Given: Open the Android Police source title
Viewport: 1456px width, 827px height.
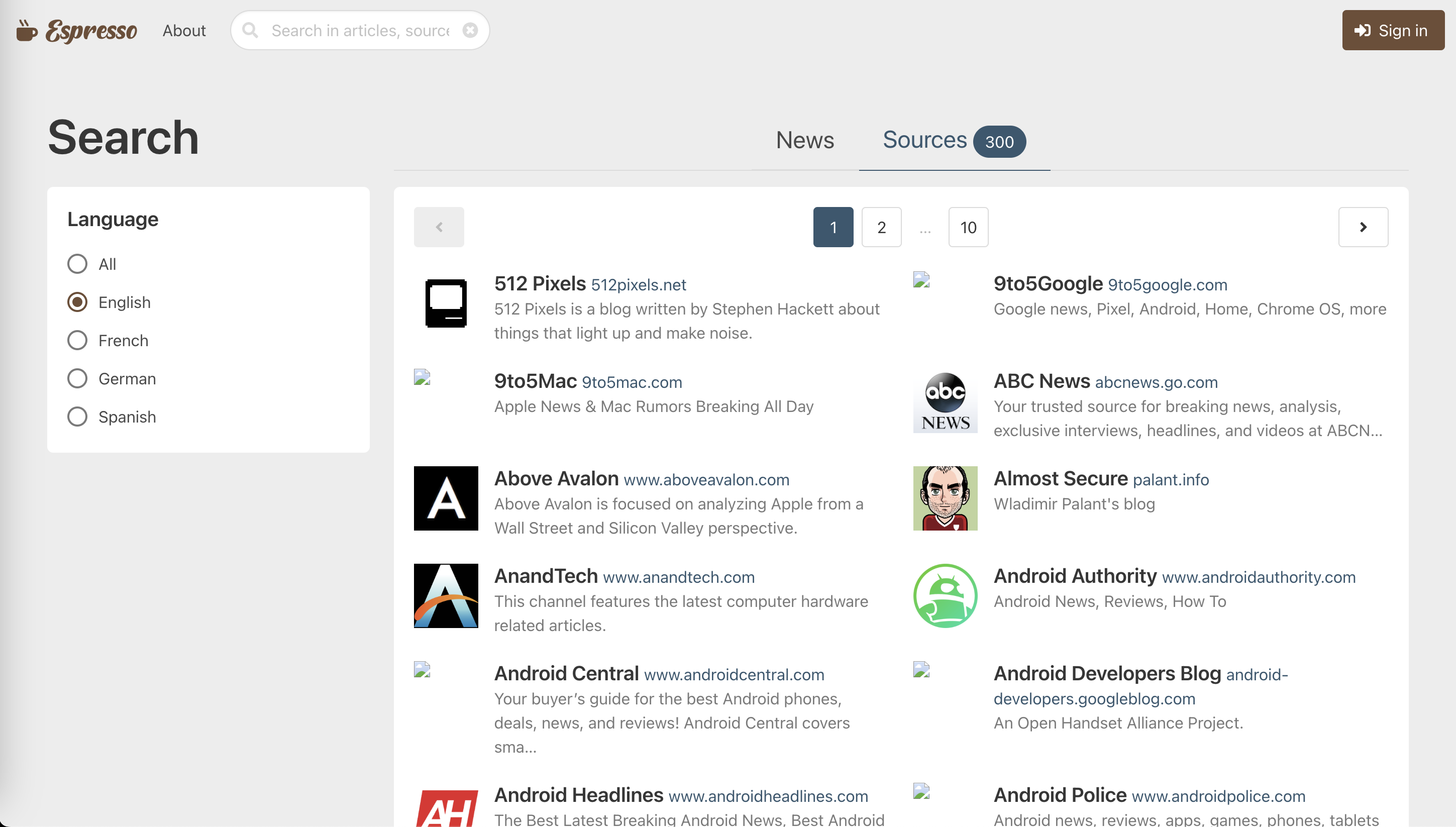Looking at the screenshot, I should [1060, 795].
